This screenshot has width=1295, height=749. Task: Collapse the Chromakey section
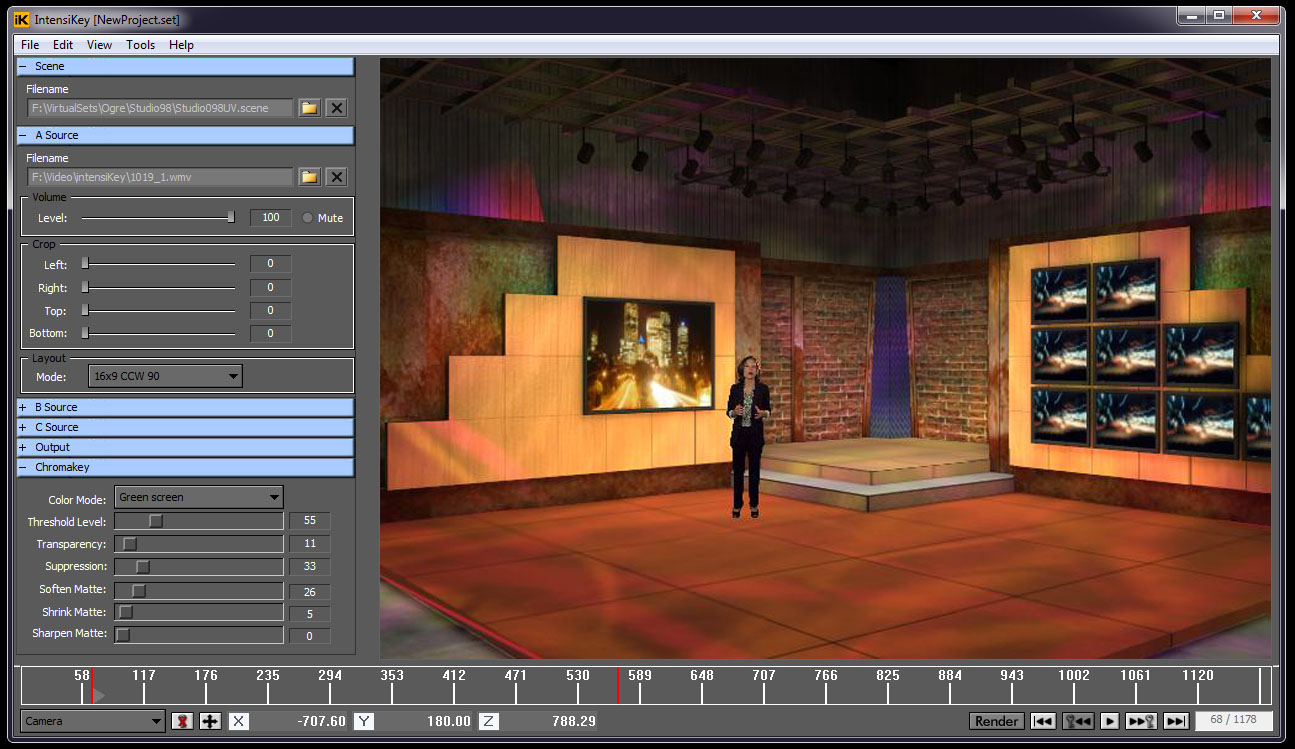[23, 467]
